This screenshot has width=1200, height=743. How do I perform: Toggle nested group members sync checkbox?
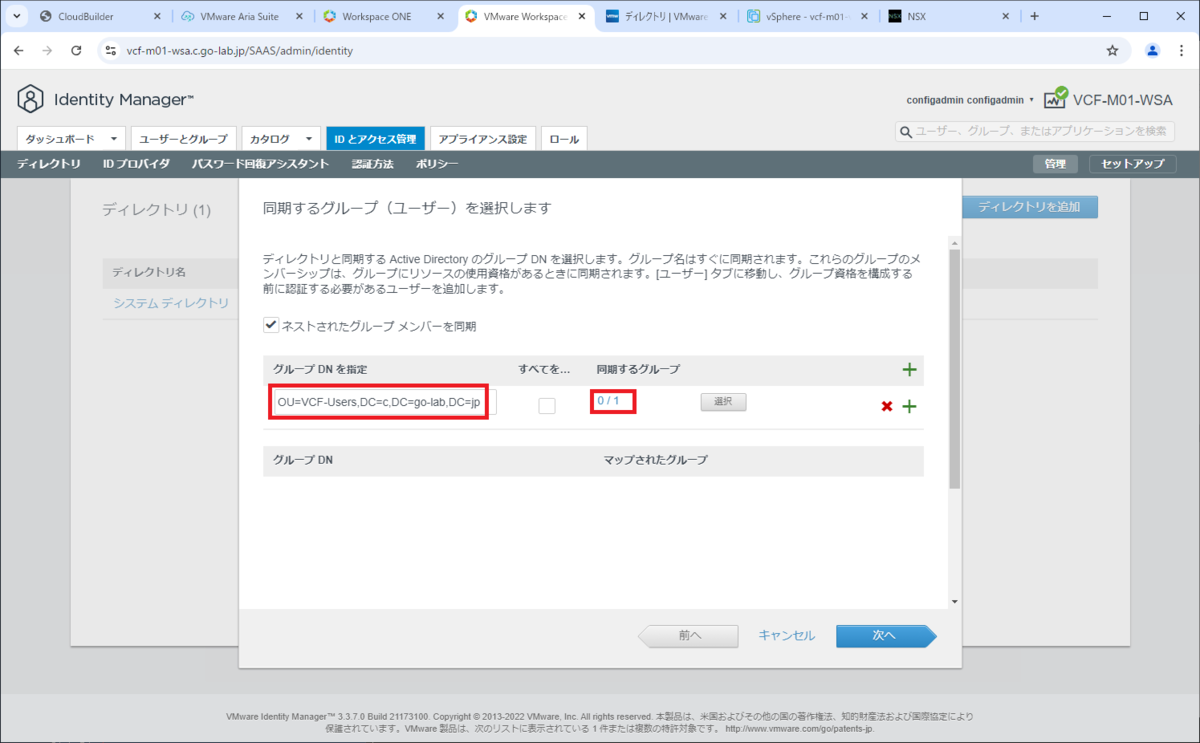270,325
